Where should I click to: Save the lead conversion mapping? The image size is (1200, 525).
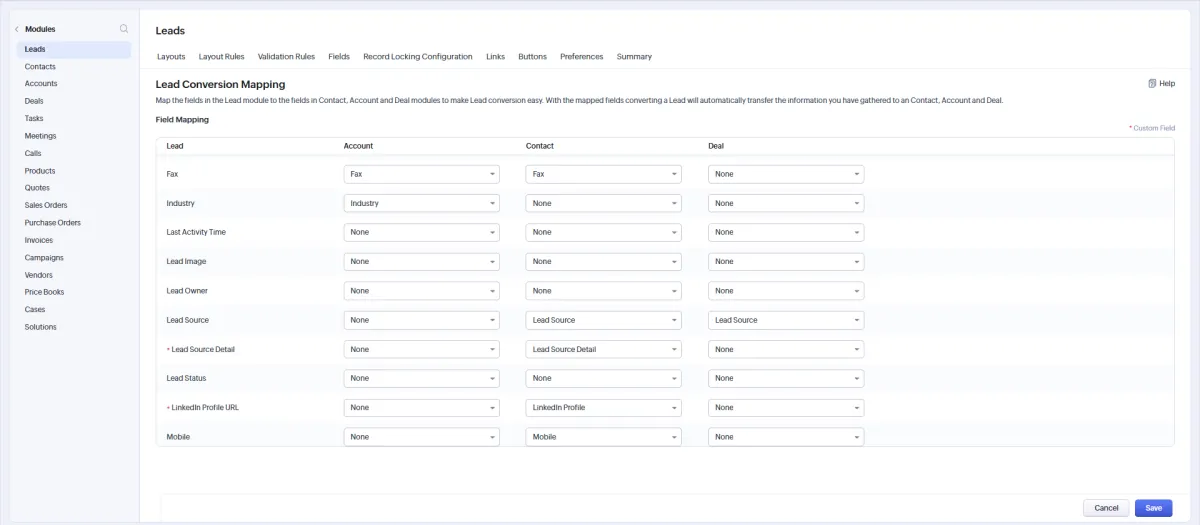(x=1153, y=508)
